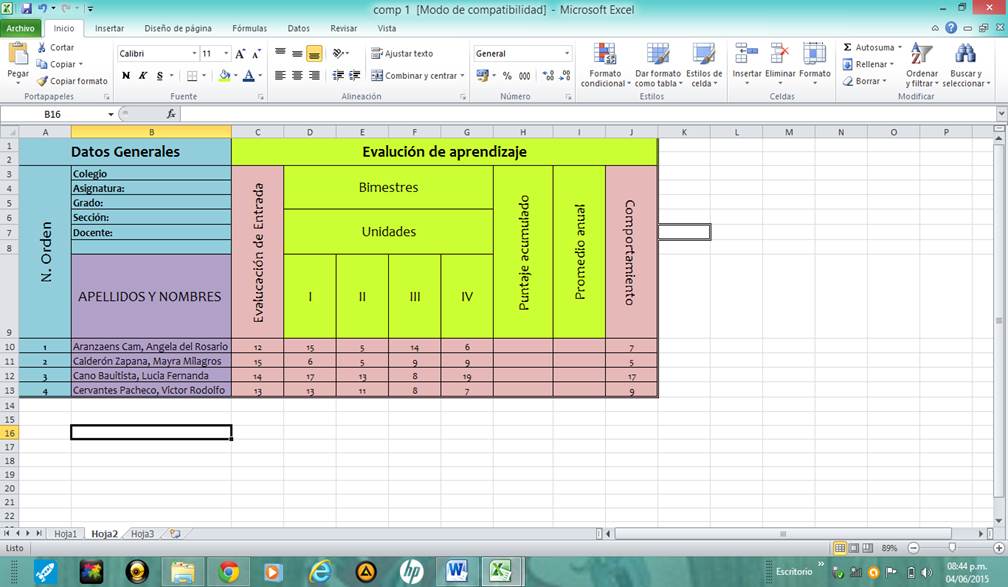The width and height of the screenshot is (1008, 587).
Task: Click the Ajustar texto wrap icon
Action: 376,54
